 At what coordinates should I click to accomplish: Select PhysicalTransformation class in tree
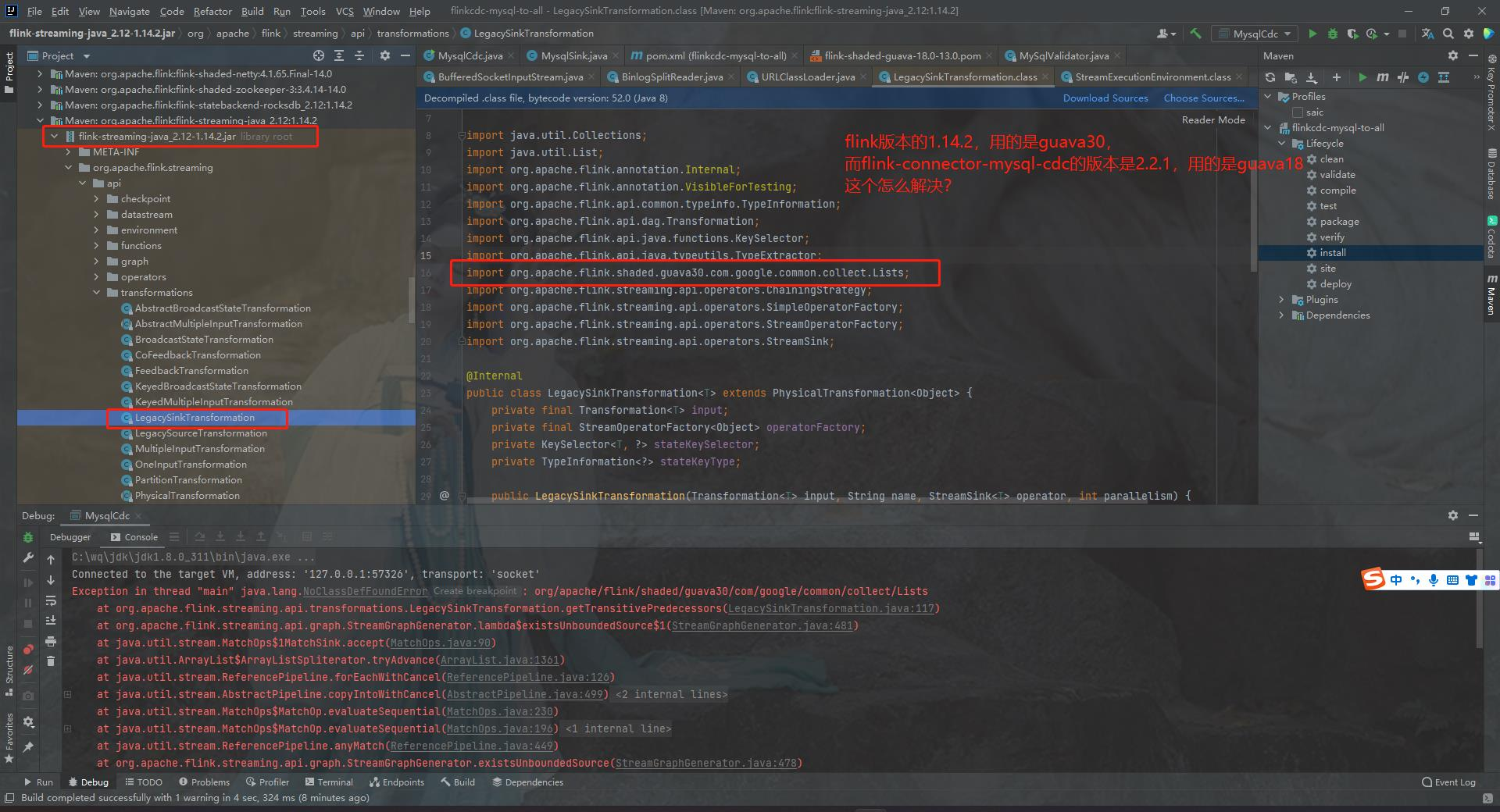tap(187, 496)
